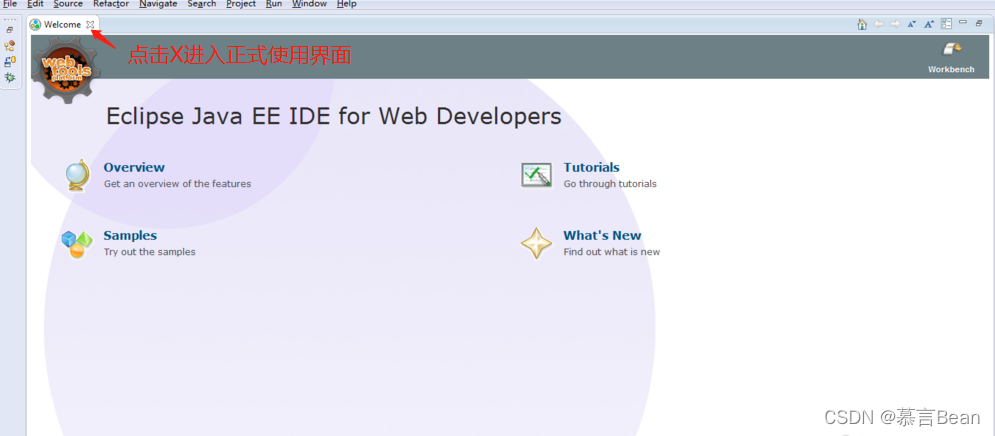
Task: Click the Workbench curved-arrow icon
Action: coord(951,51)
